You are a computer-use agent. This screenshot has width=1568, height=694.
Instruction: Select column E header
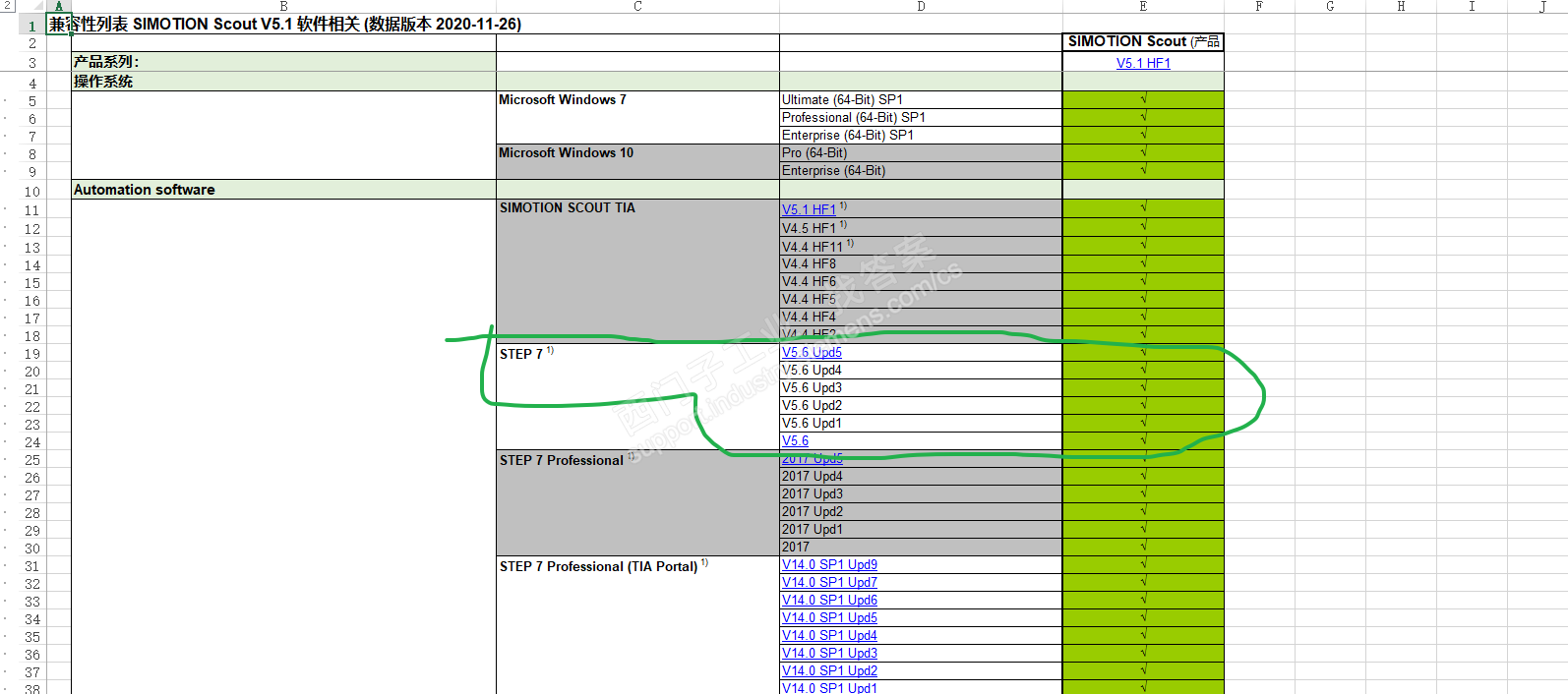pyautogui.click(x=1143, y=6)
